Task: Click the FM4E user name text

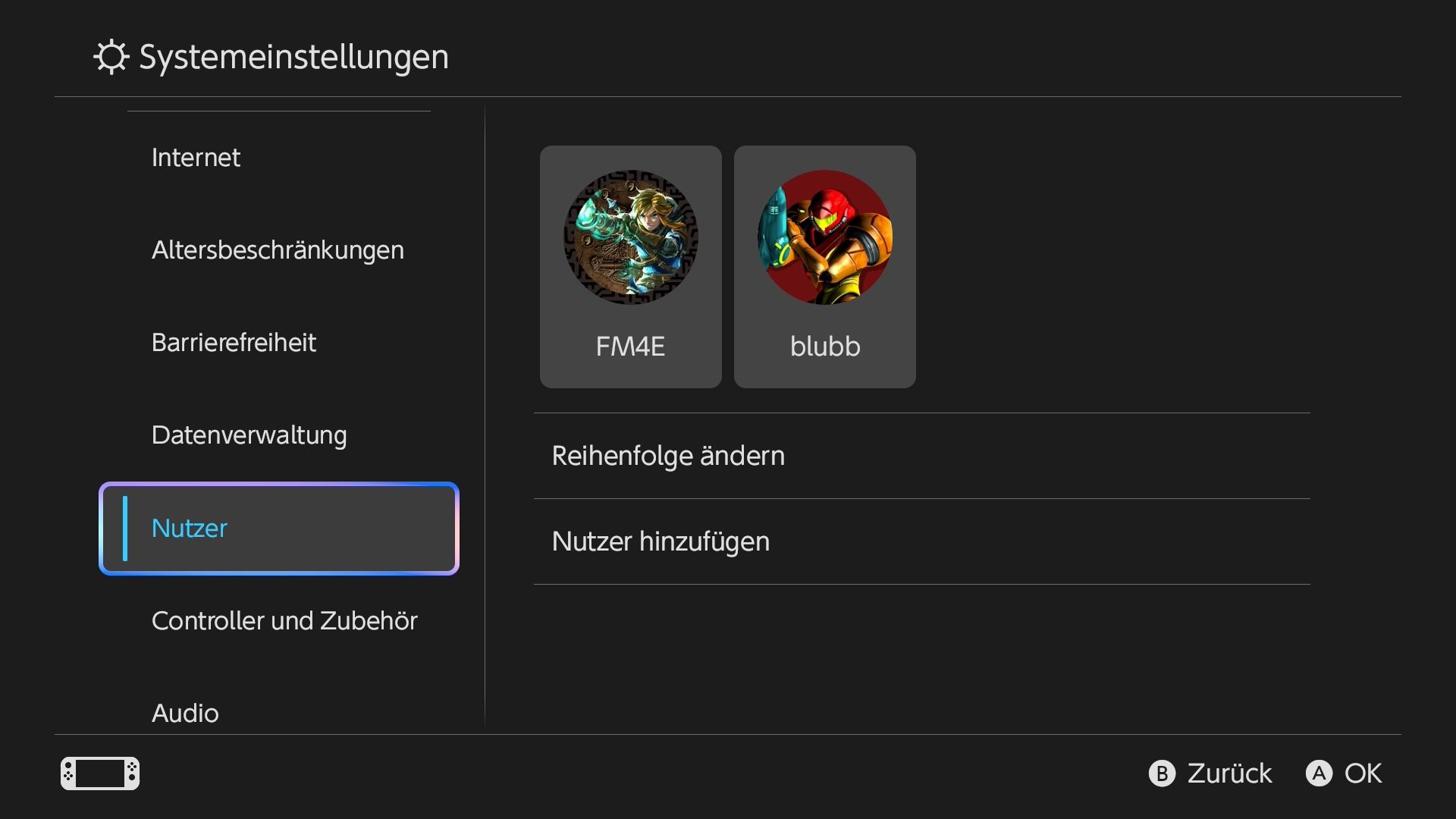Action: coord(630,347)
